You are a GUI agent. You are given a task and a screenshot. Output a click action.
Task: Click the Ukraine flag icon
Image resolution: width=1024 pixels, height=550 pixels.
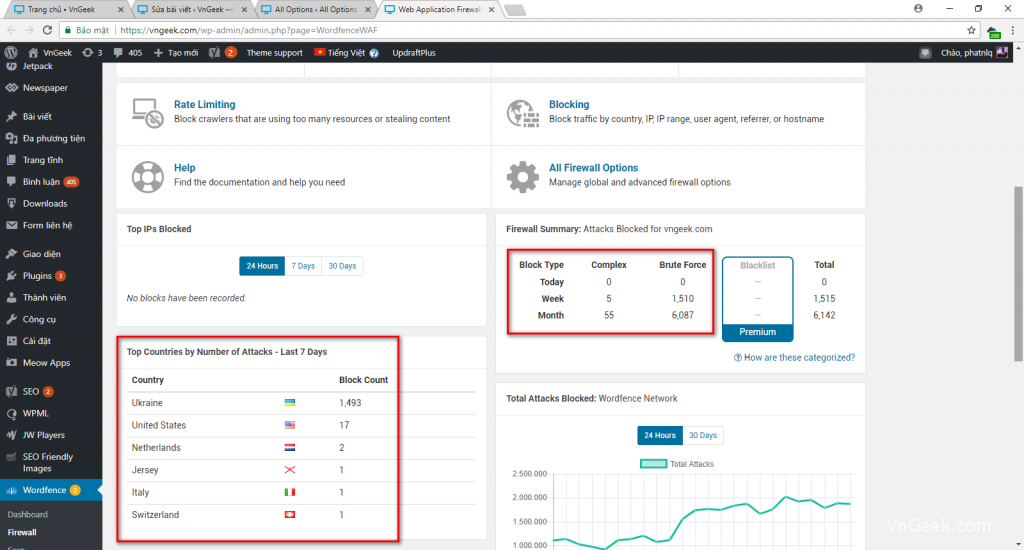pyautogui.click(x=290, y=402)
